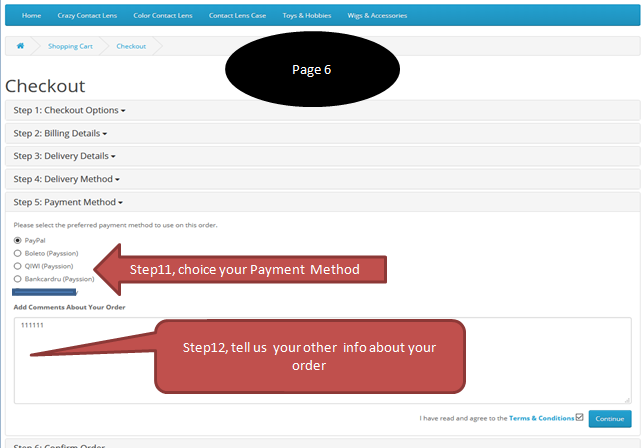Image resolution: width=642 pixels, height=448 pixels.
Task: Select PayPal payment method
Action: [x=17, y=241]
